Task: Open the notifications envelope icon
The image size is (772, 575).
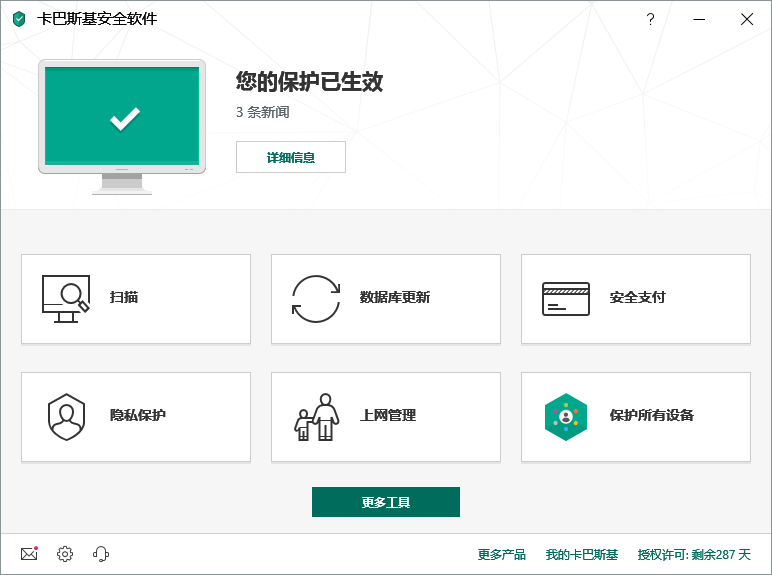Action: (29, 554)
